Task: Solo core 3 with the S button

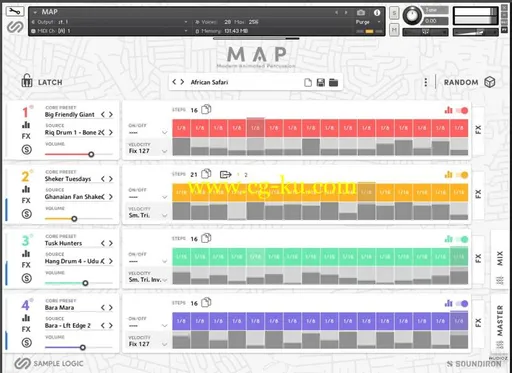Action: 27,278
